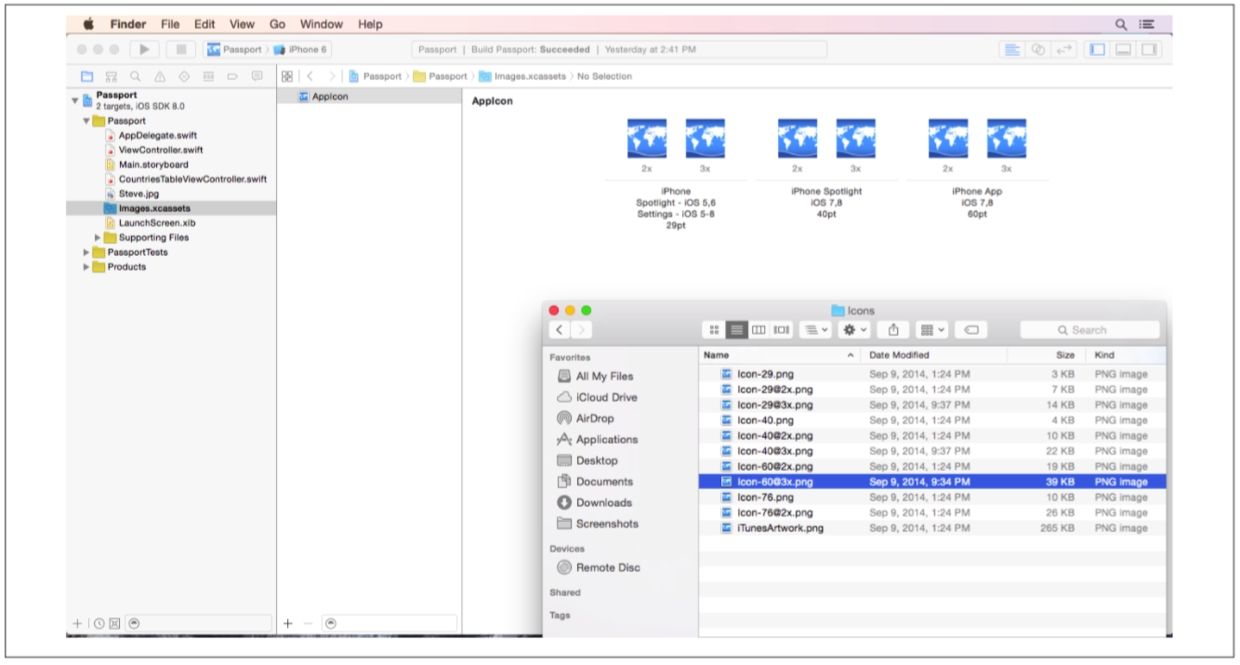Click the Share icon in Finder toolbar
The image size is (1240, 665).
[x=893, y=330]
